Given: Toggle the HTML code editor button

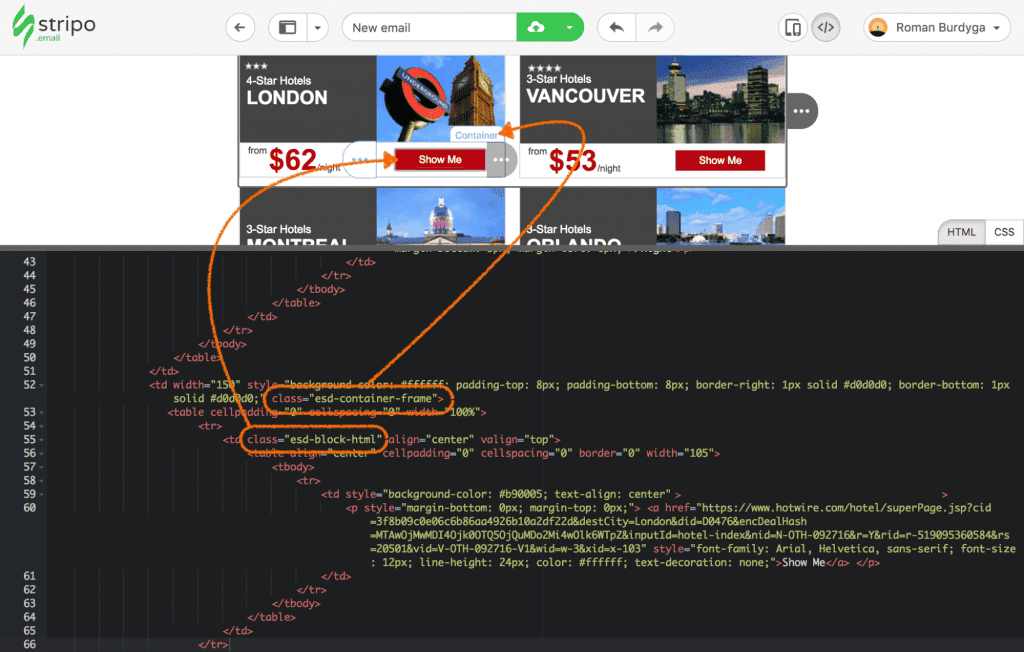Looking at the screenshot, I should (825, 28).
